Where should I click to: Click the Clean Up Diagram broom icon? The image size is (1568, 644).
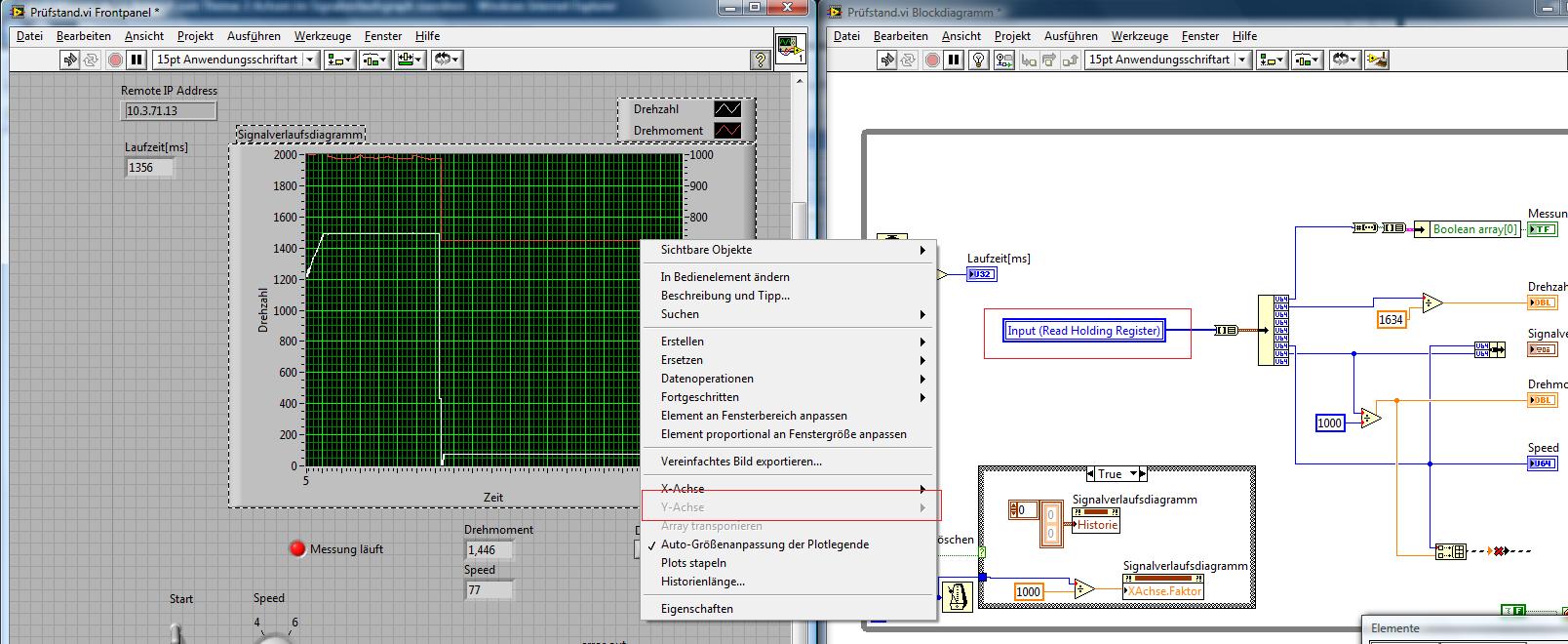(1377, 60)
